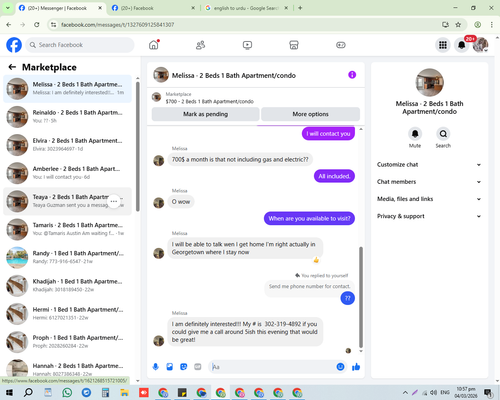
Task: Attach a photo file icon
Action: [170, 367]
